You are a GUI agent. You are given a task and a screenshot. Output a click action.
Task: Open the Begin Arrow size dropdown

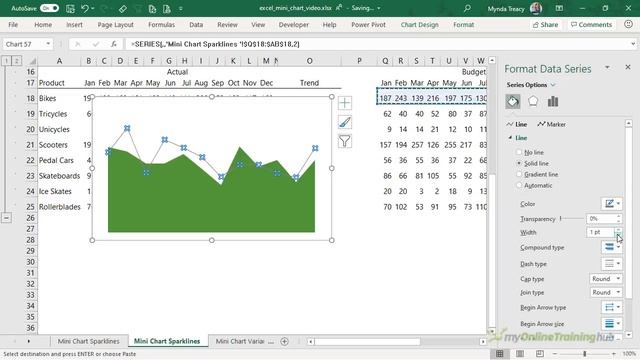pos(611,324)
